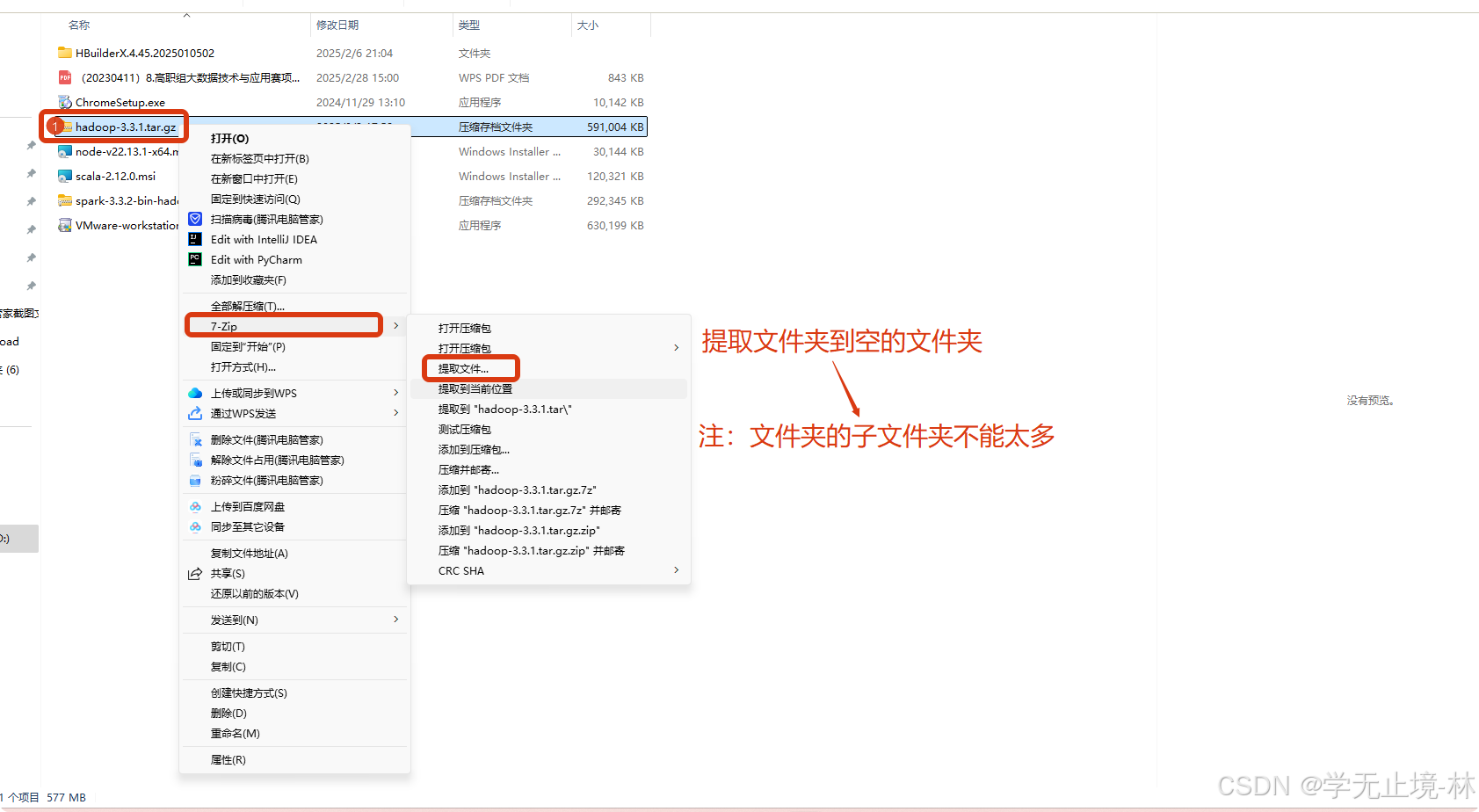Select the hadoop-3.3.1.tar.gz file name
1479x812 pixels.
126,127
